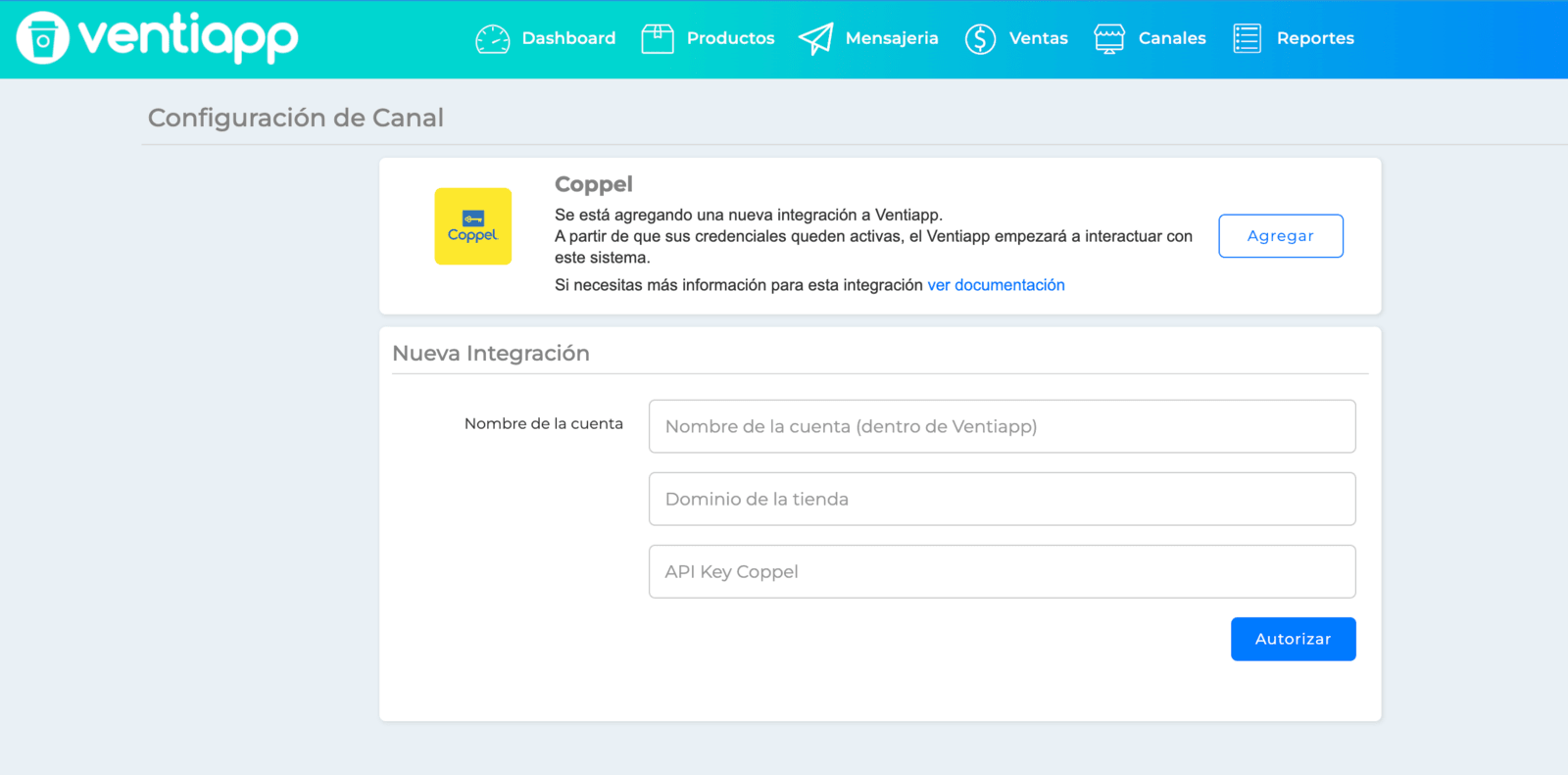Open the Mensajeria menu label
1568x775 pixels.
[x=892, y=38]
